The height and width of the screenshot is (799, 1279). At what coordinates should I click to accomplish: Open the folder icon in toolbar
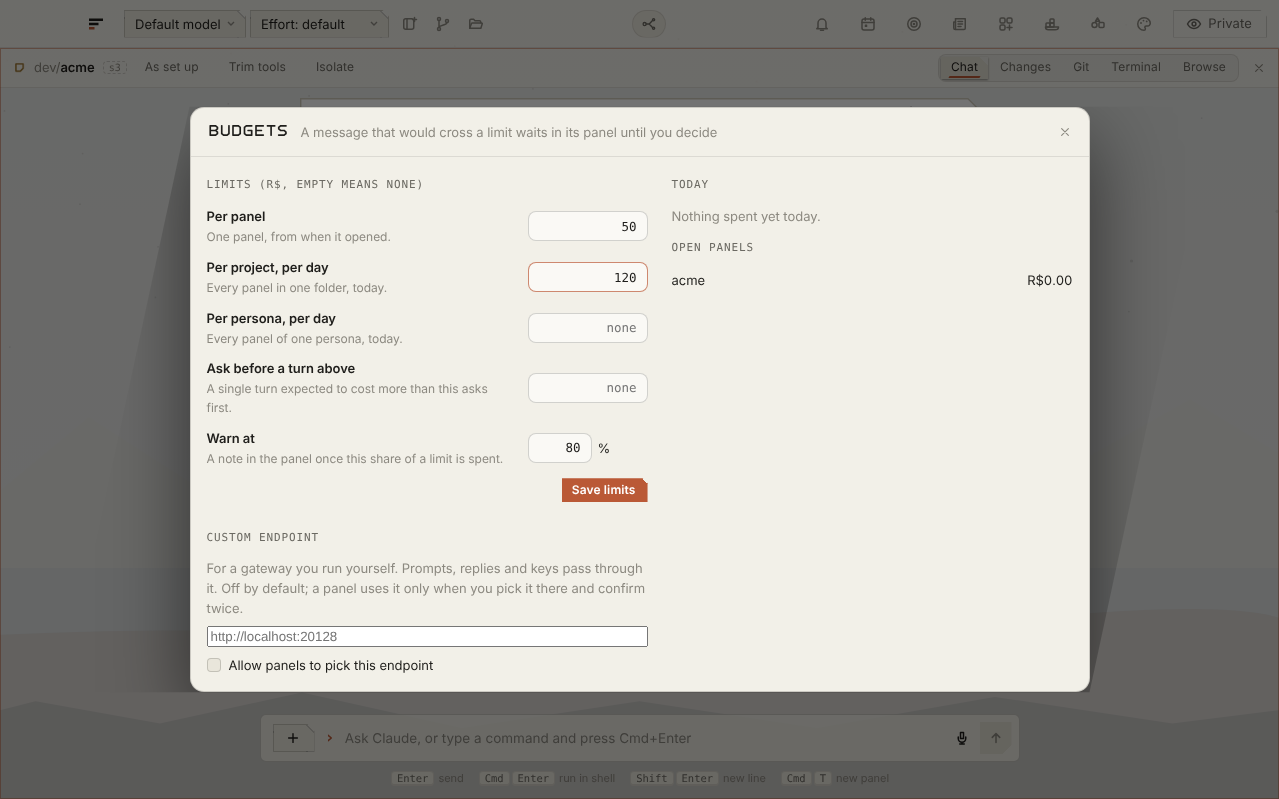[x=476, y=24]
